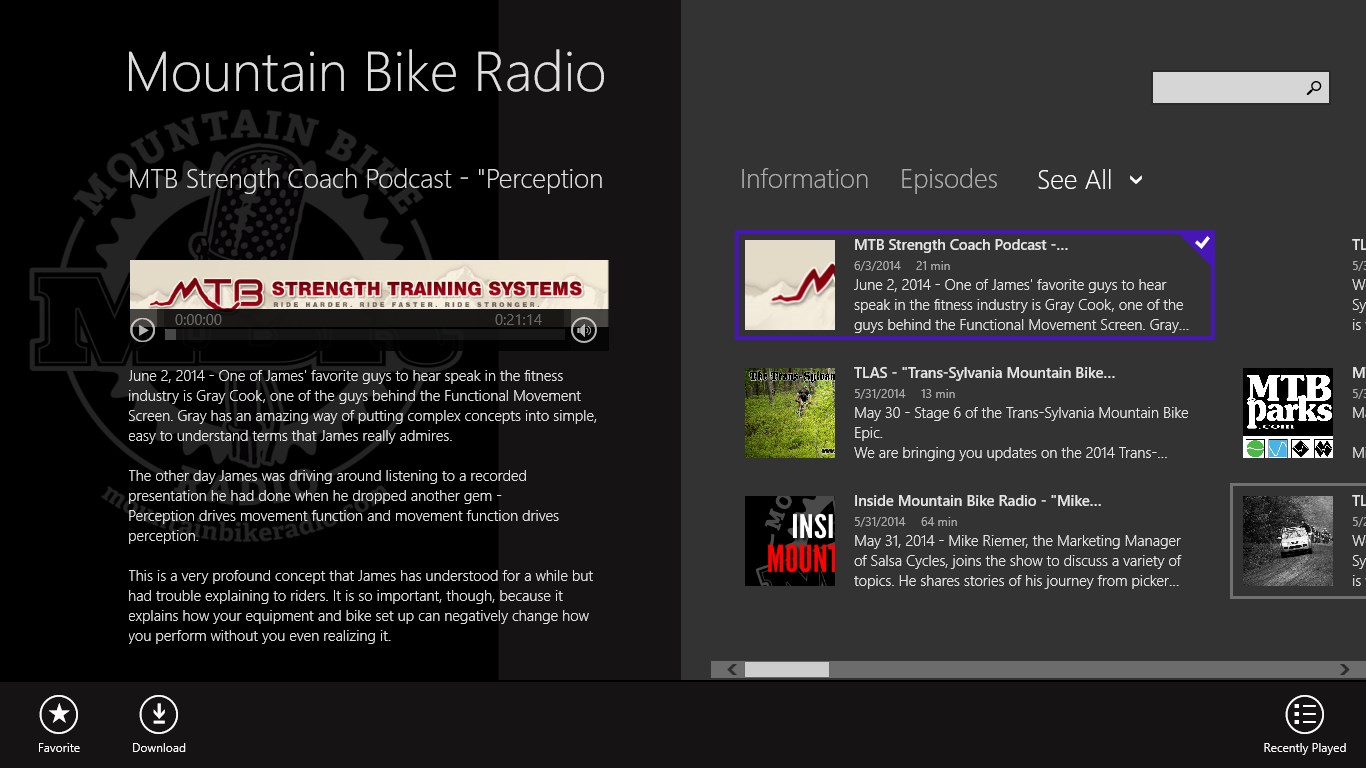The height and width of the screenshot is (768, 1366).
Task: Expand the See All dropdown chevron
Action: point(1136,180)
